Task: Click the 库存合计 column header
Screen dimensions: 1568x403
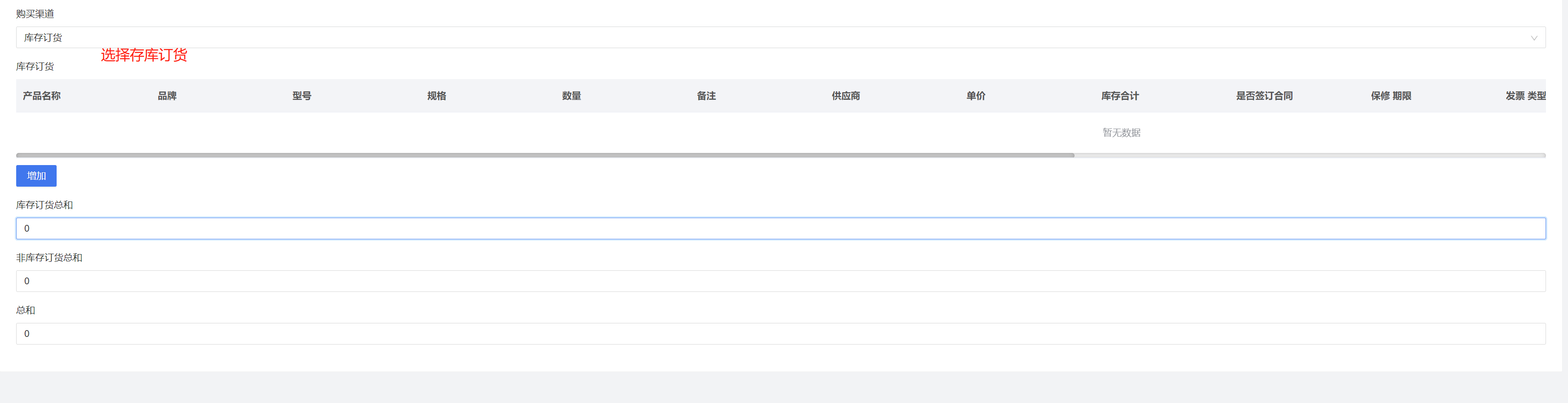Action: coord(1120,95)
